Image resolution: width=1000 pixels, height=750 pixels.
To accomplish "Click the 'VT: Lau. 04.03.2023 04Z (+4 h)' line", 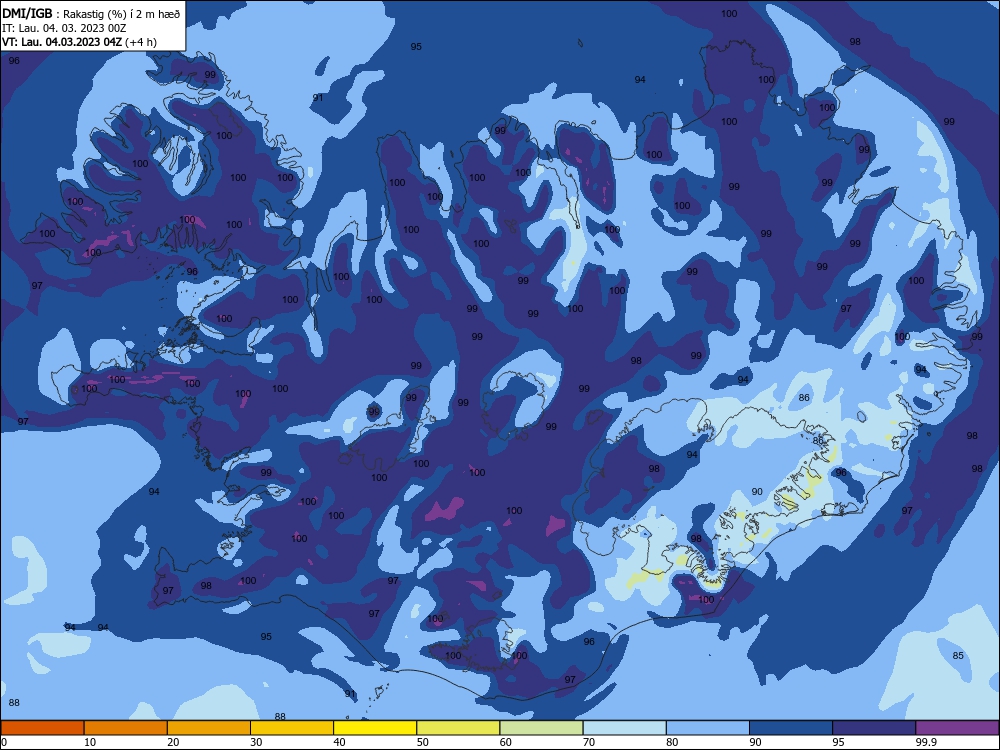I will (x=79, y=42).
